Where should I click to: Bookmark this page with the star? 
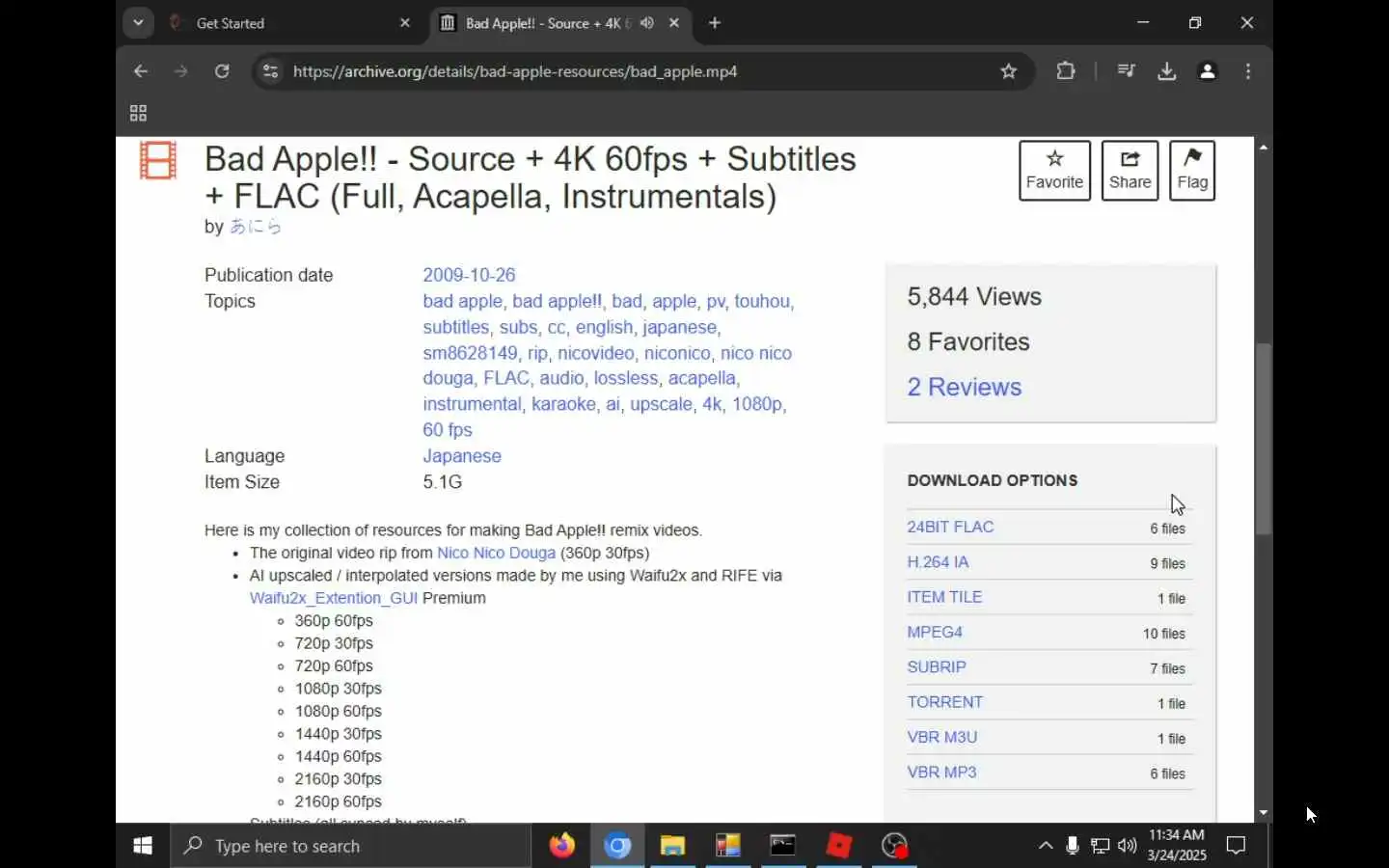pos(1008,71)
